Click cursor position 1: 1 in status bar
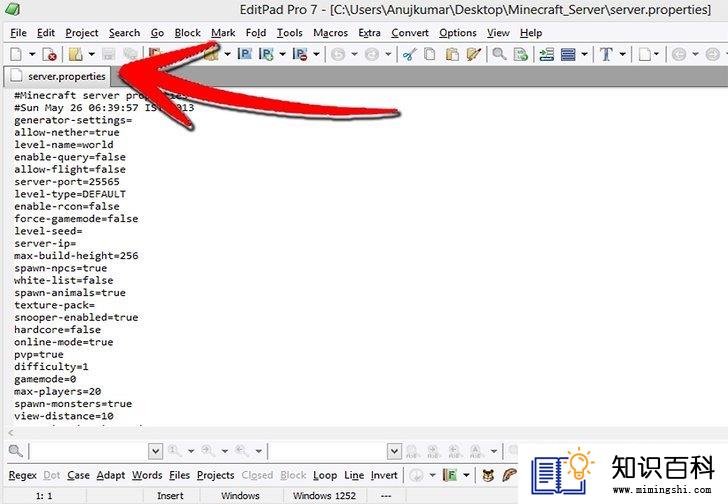Viewport: 728px width, 504px height. tap(44, 496)
